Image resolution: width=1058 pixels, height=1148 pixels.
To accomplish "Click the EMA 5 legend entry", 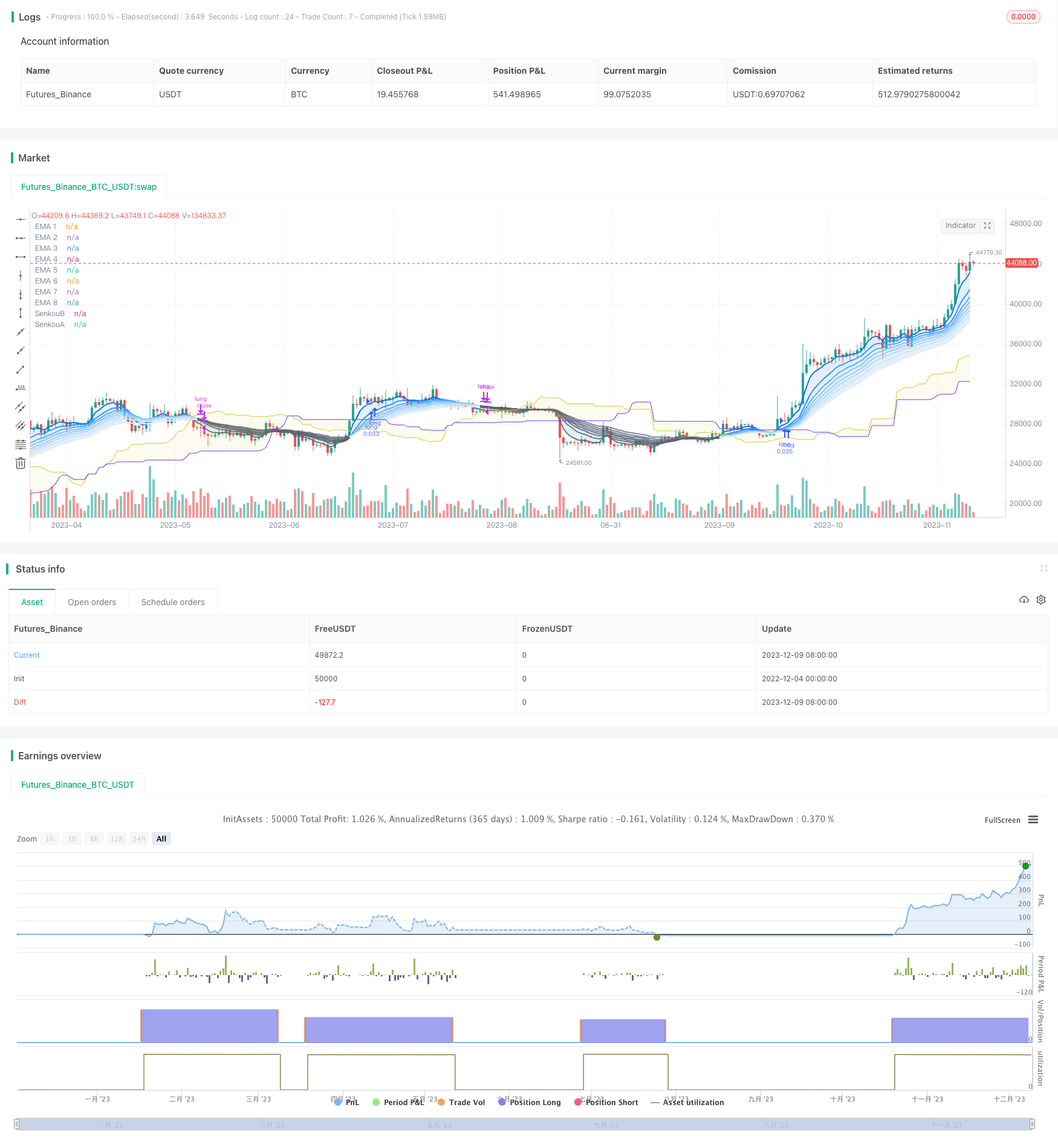I will click(x=56, y=270).
